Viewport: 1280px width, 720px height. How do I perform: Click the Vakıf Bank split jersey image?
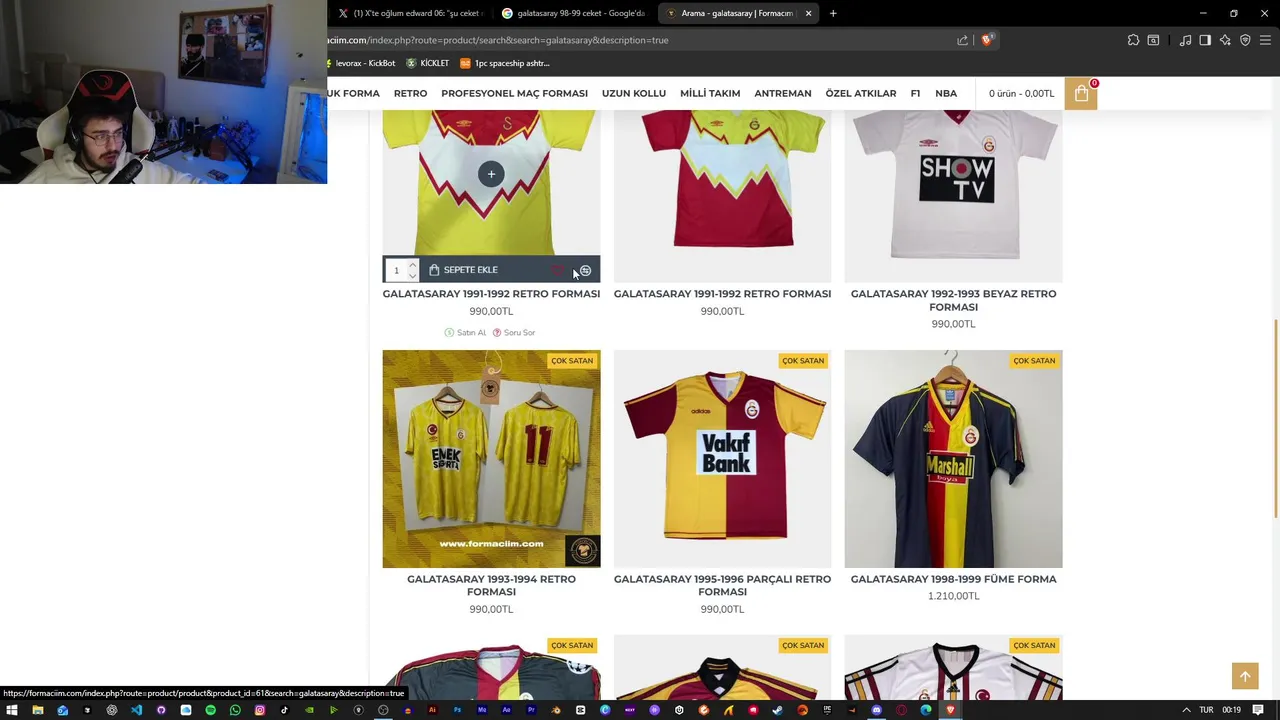722,459
